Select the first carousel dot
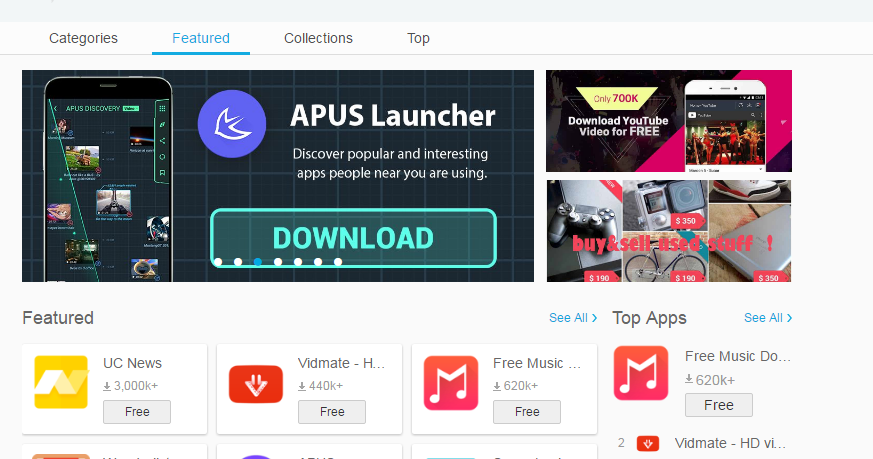The image size is (873, 459). [x=218, y=262]
